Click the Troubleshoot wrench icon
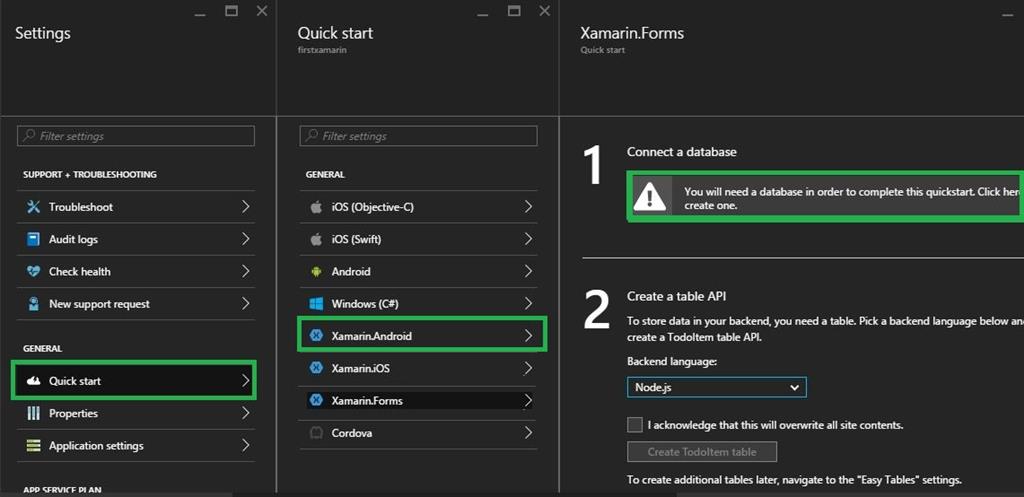This screenshot has height=497, width=1024. pyautogui.click(x=33, y=207)
